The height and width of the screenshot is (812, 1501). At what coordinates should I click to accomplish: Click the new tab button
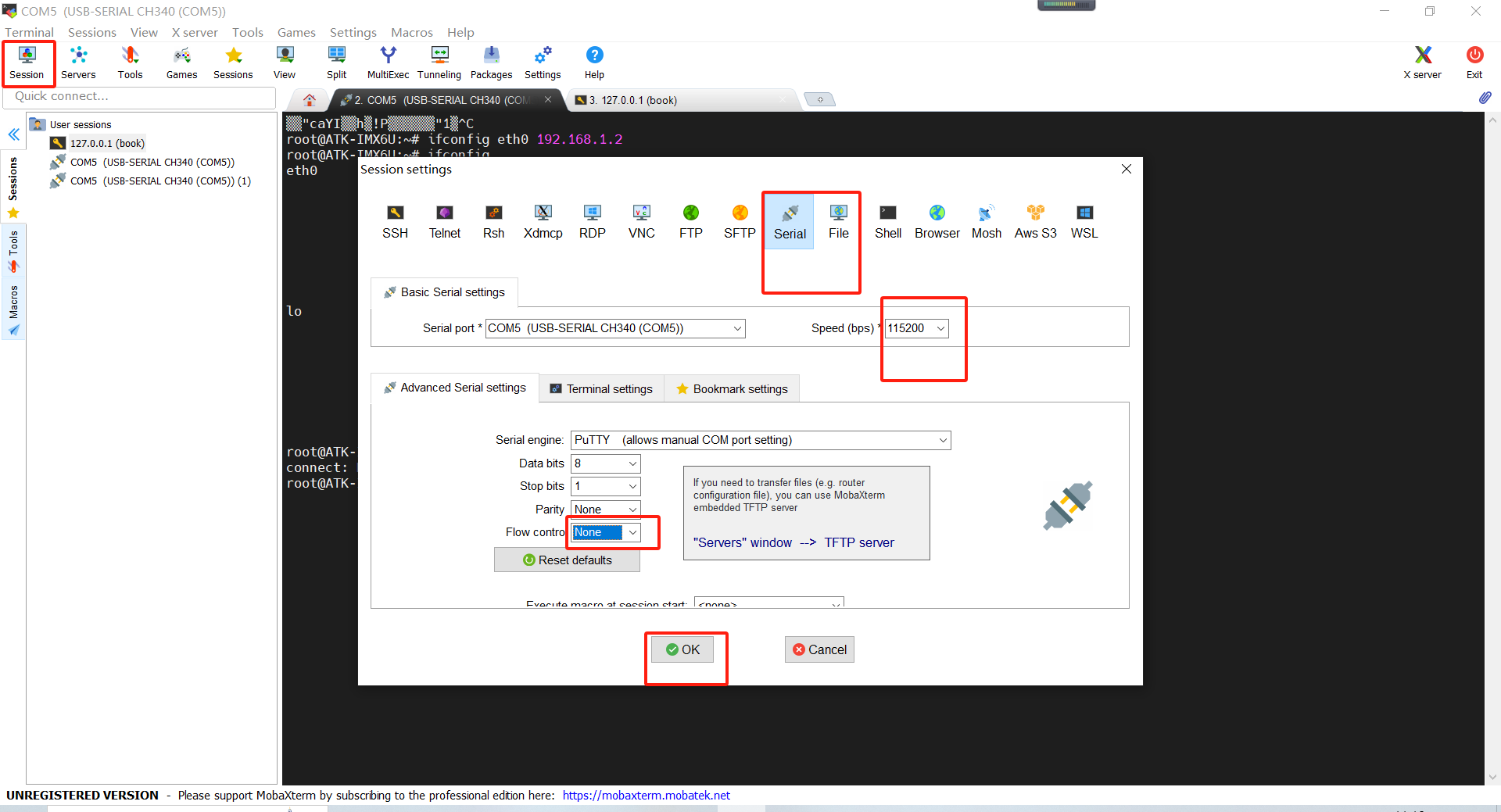click(820, 100)
